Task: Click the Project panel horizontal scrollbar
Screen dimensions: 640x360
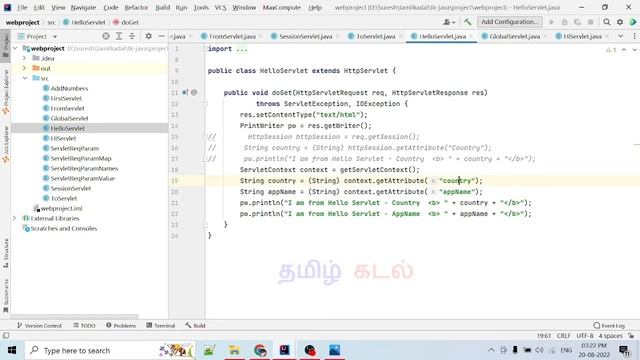Action: pos(75,316)
